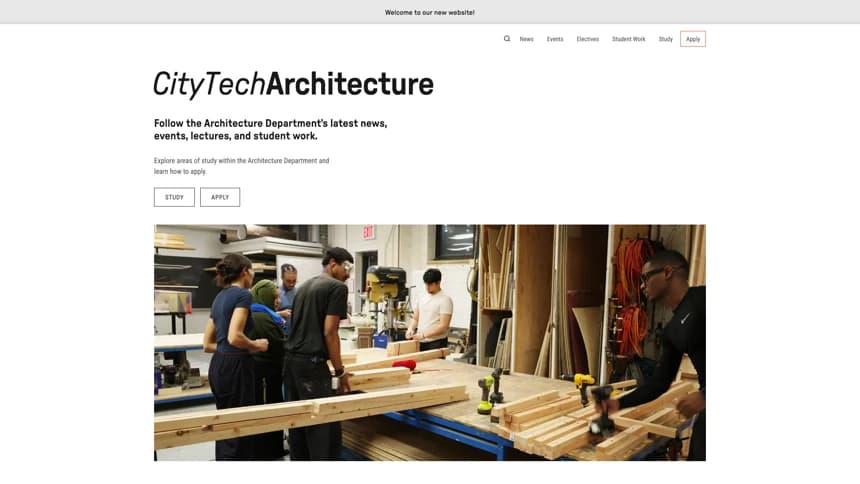Open the woodshop hero photo
Image resolution: width=860 pixels, height=484 pixels.
click(430, 342)
